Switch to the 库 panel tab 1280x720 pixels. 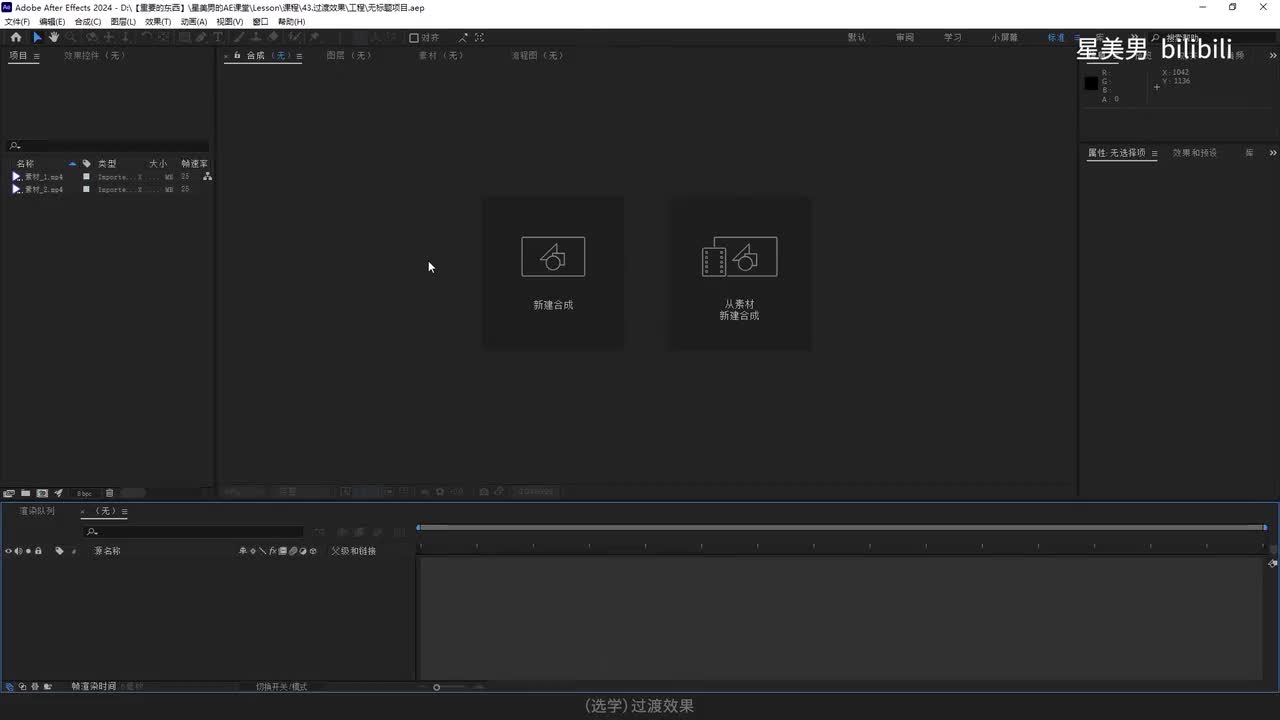(x=1249, y=153)
